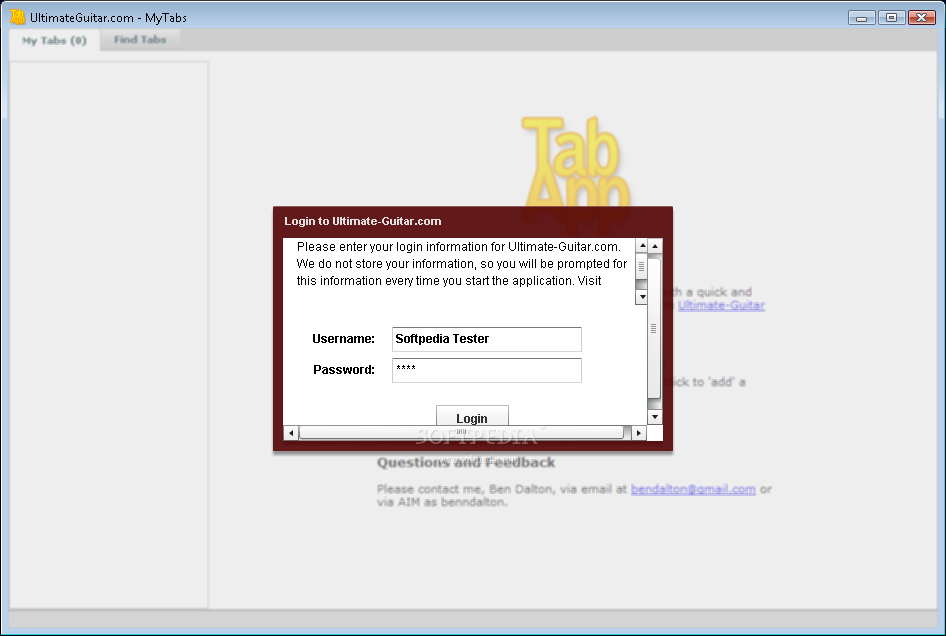Switch to the My Tabs (0) tab

[54, 40]
